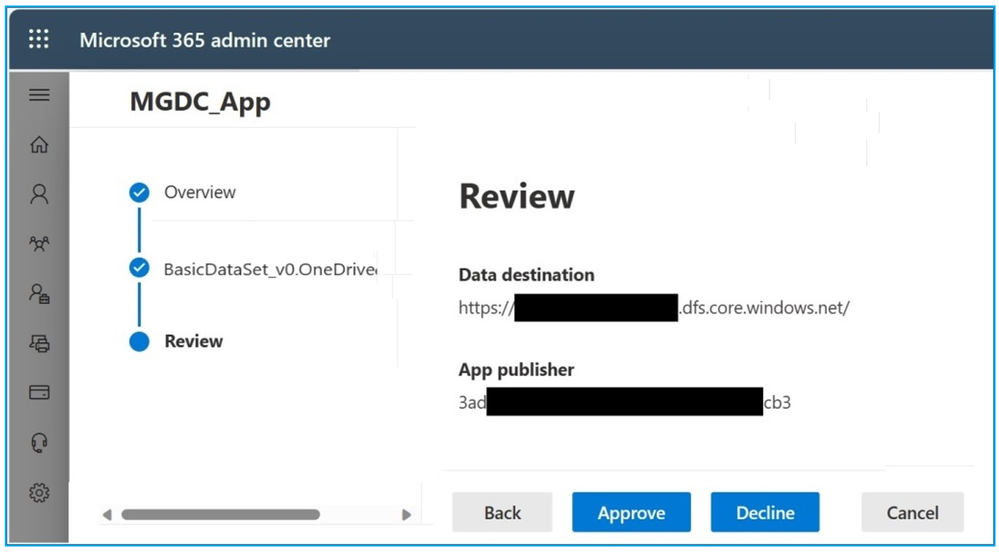This screenshot has height=552, width=999.
Task: Click the horizontal scrollbar right arrow
Action: click(406, 514)
